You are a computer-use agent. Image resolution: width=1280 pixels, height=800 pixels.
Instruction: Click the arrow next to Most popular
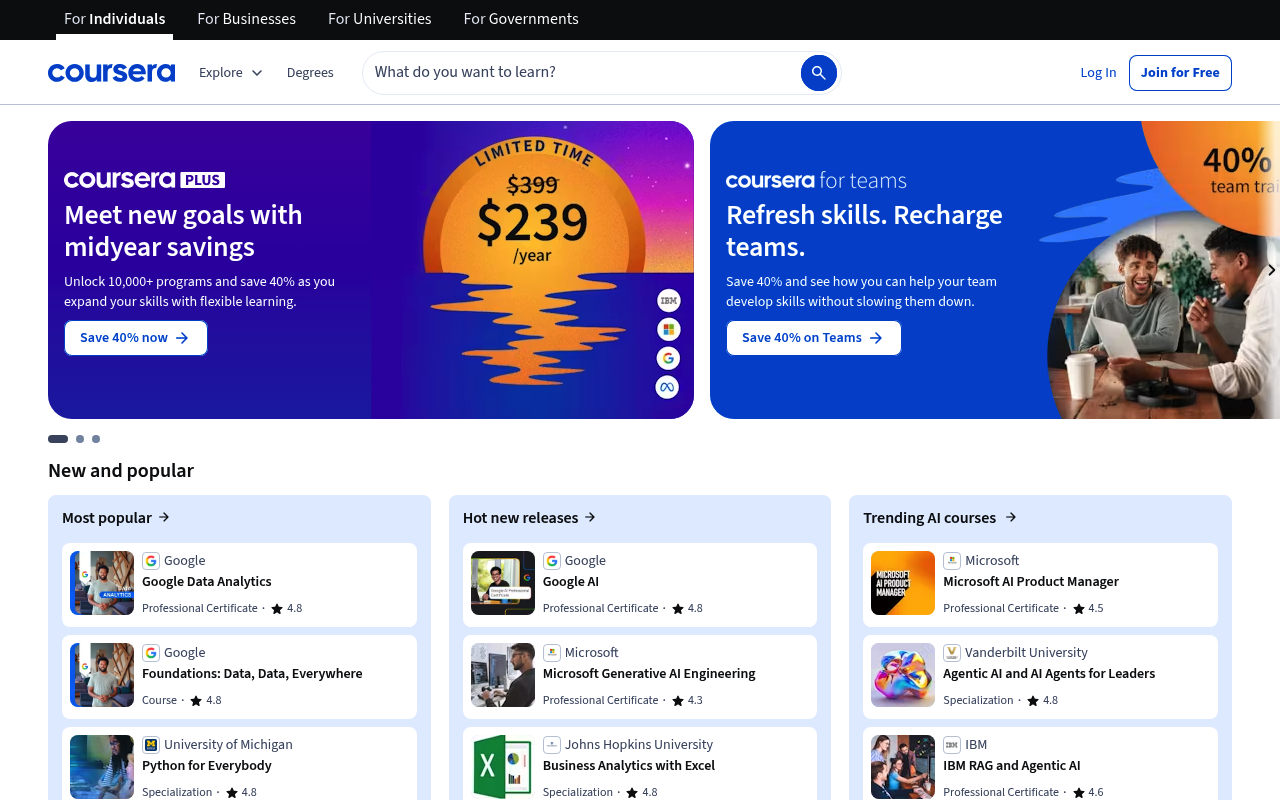(164, 517)
